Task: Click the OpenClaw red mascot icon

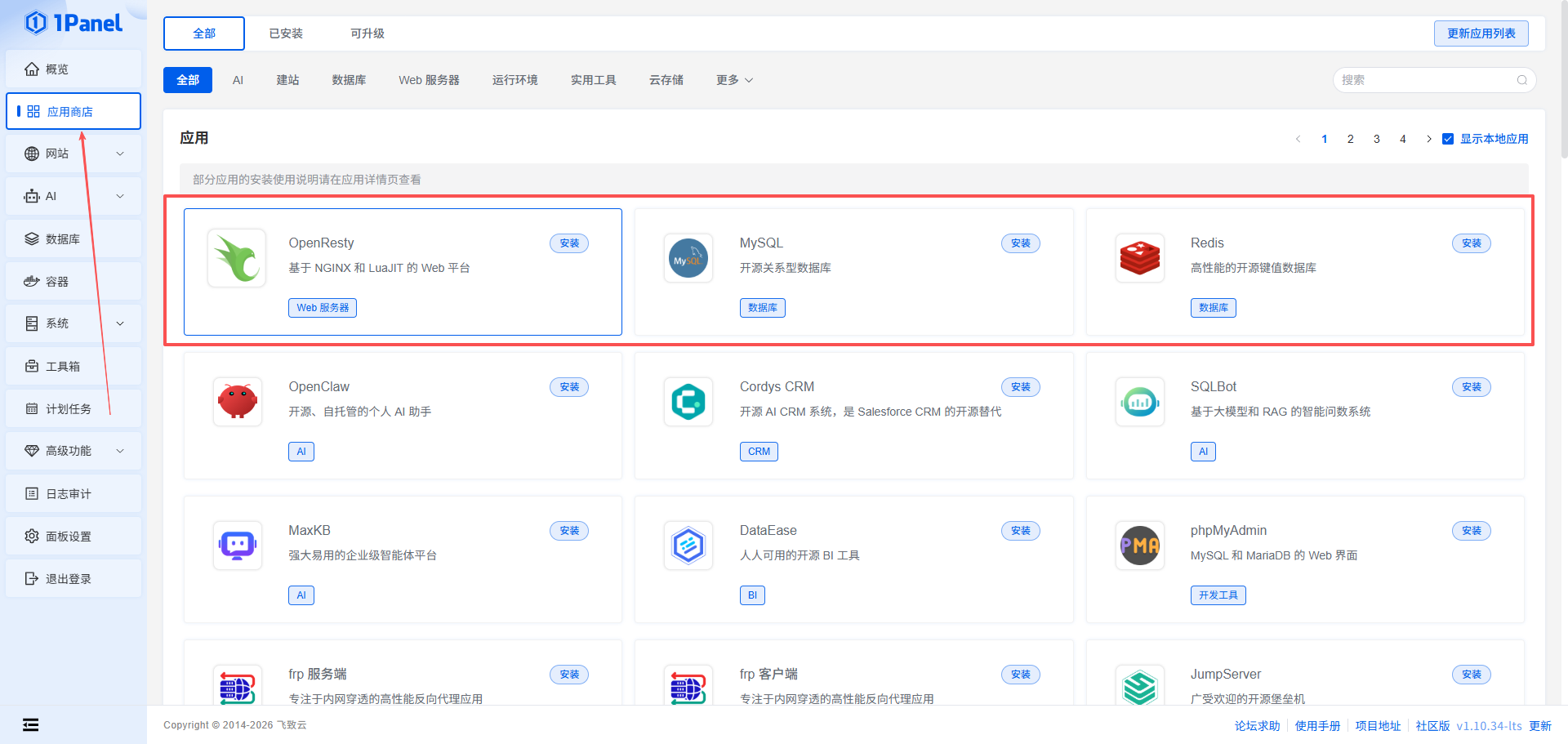Action: 237,402
